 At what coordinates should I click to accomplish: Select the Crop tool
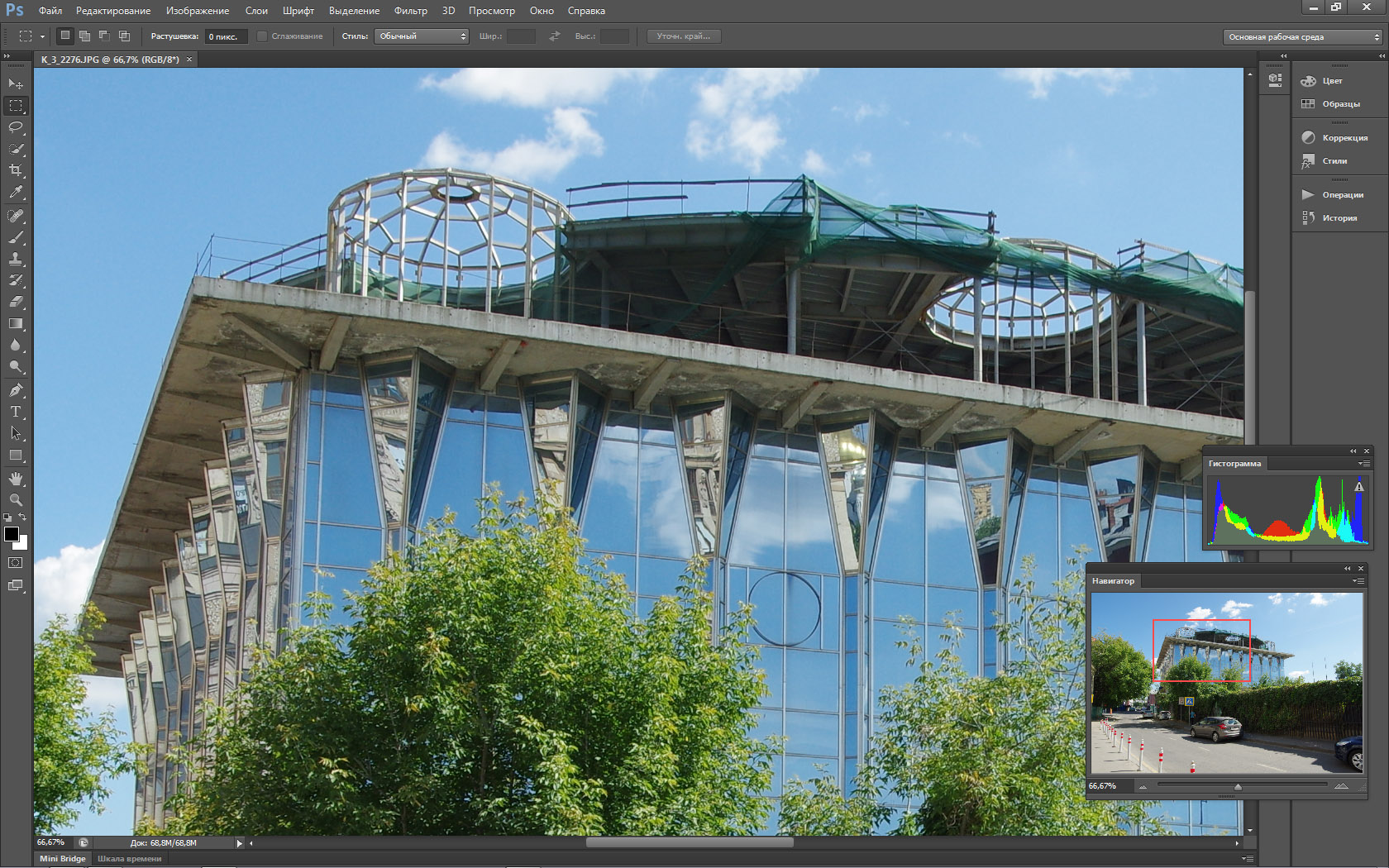point(16,170)
